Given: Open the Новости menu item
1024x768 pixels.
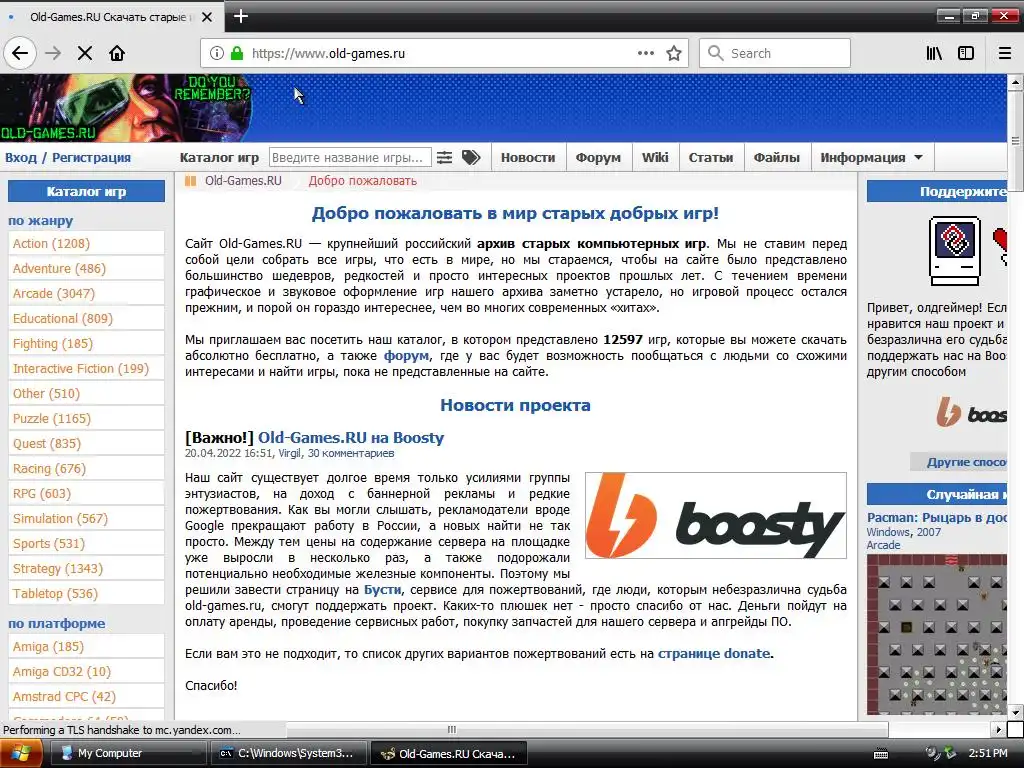Looking at the screenshot, I should point(528,157).
